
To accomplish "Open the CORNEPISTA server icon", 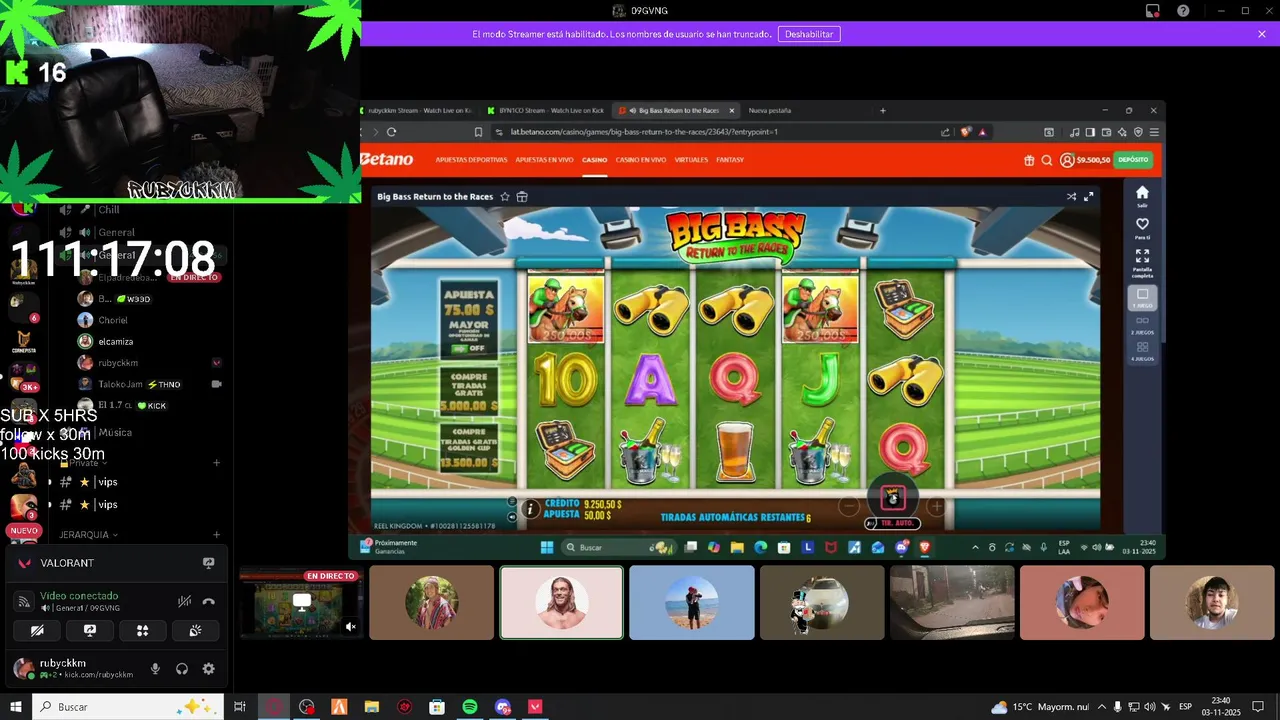I will tap(24, 340).
